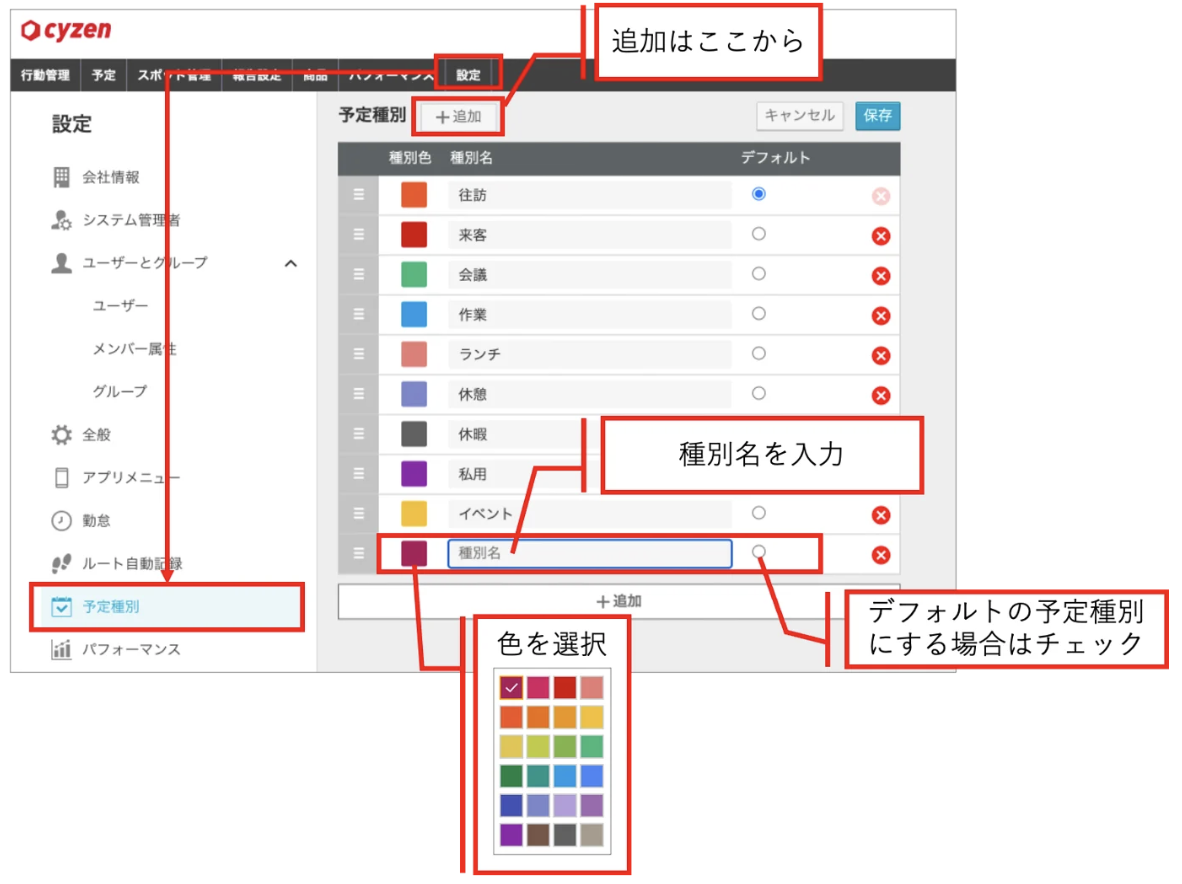Open color picker for 作業 blue swatch
The image size is (1182, 884).
tap(414, 315)
